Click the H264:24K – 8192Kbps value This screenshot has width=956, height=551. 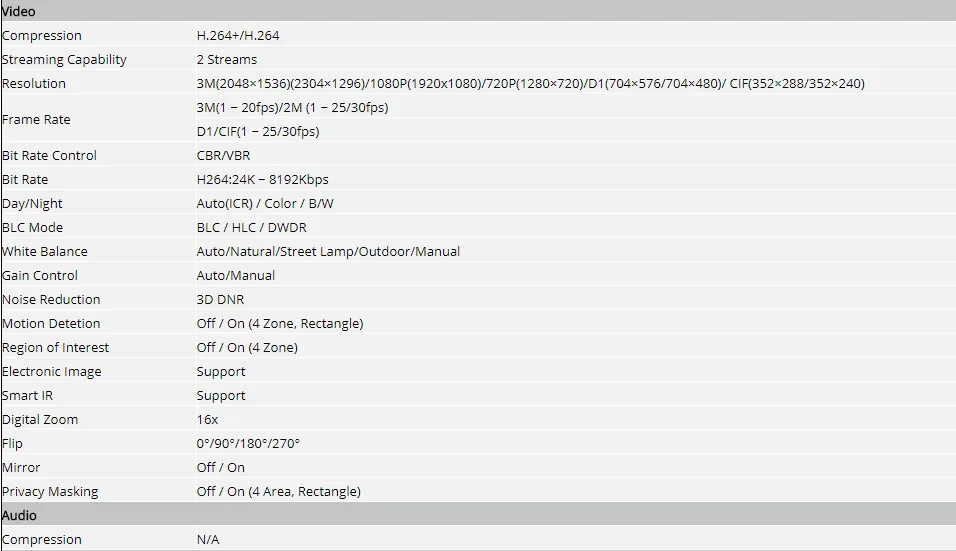(262, 180)
